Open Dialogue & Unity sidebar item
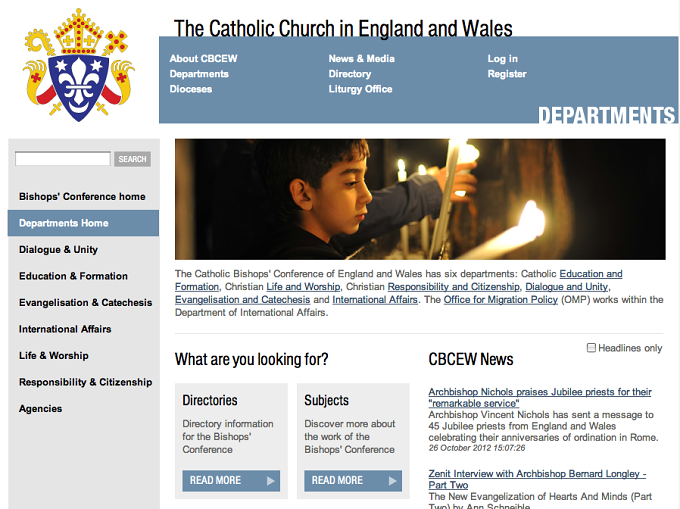This screenshot has height=509, width=680. point(58,249)
